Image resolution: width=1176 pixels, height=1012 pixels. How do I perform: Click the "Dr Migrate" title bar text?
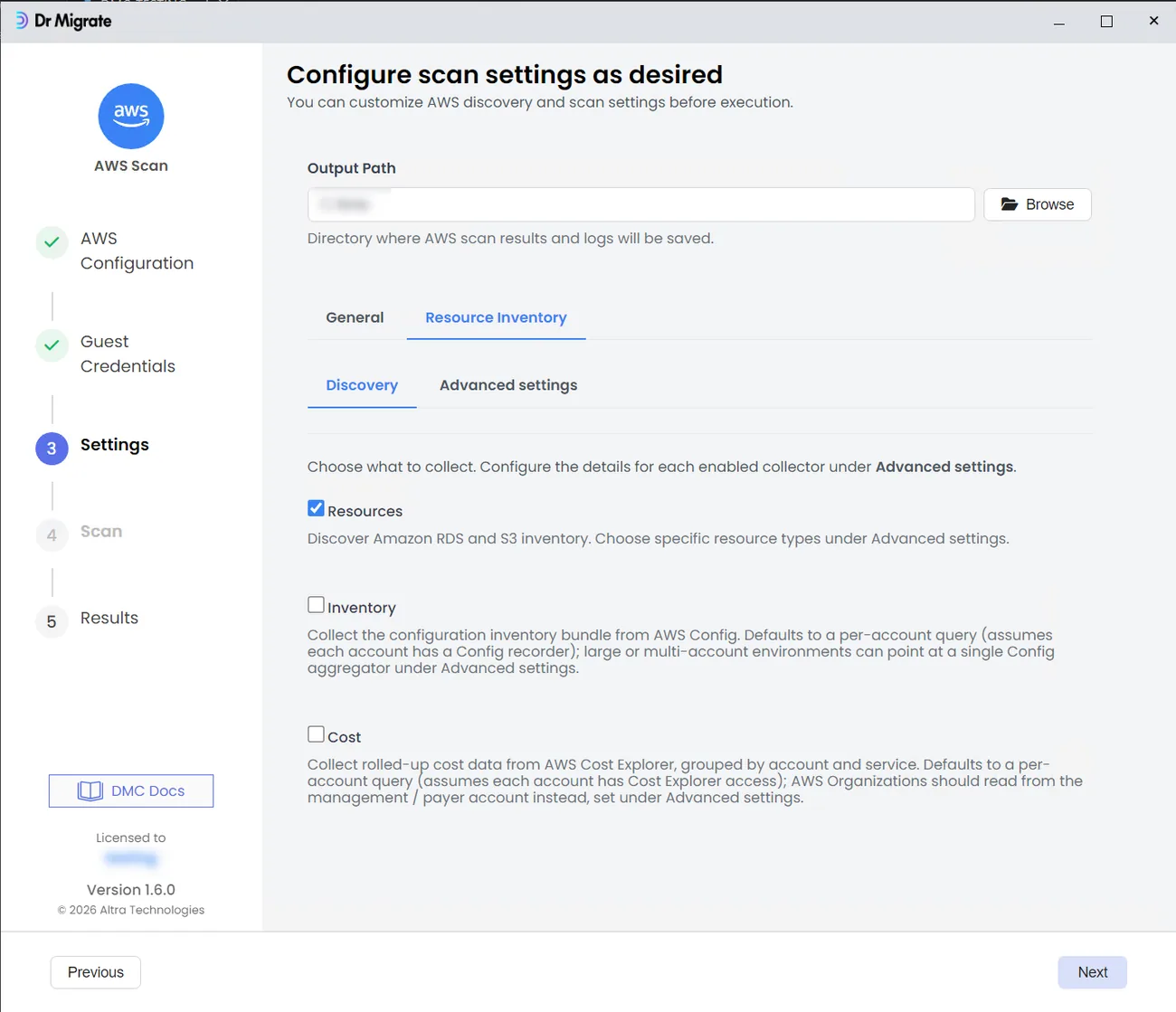tap(73, 21)
